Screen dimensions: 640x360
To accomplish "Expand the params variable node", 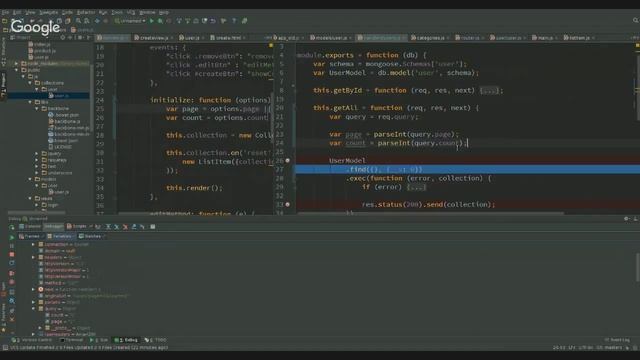I will click(x=33, y=302).
